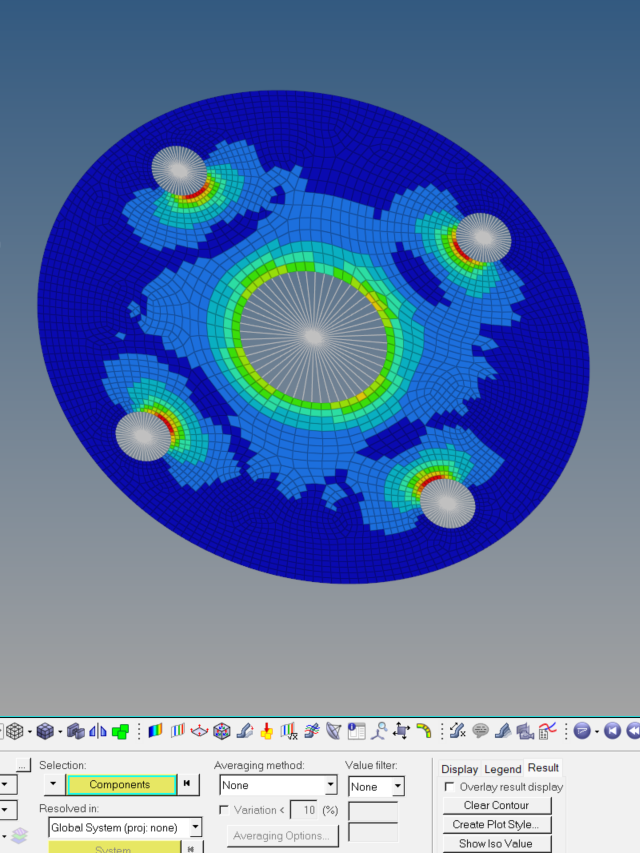
Task: Click the Show Iso Value button
Action: [x=497, y=844]
